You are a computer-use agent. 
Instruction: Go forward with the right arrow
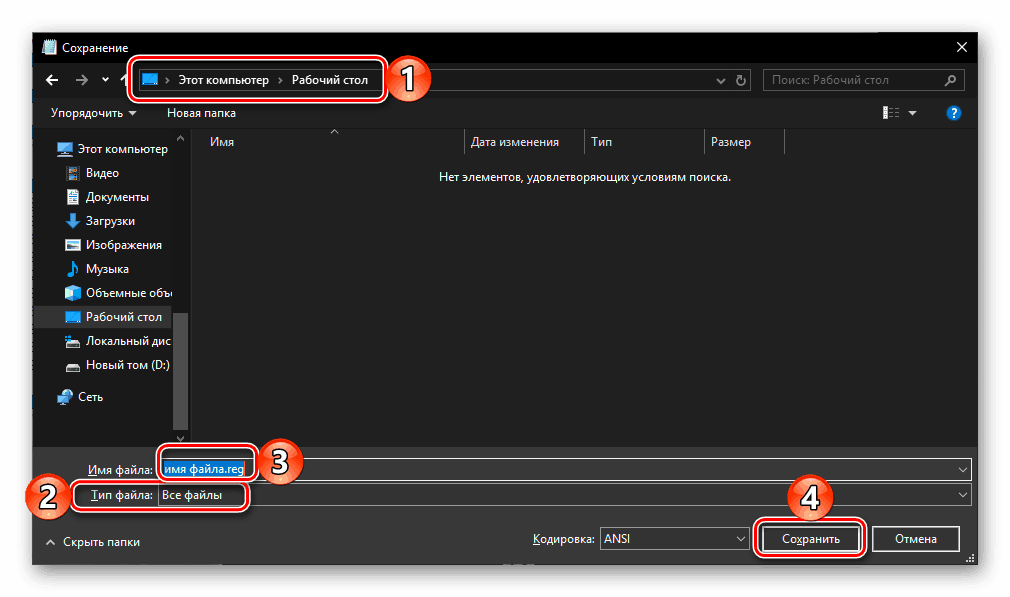tap(81, 80)
